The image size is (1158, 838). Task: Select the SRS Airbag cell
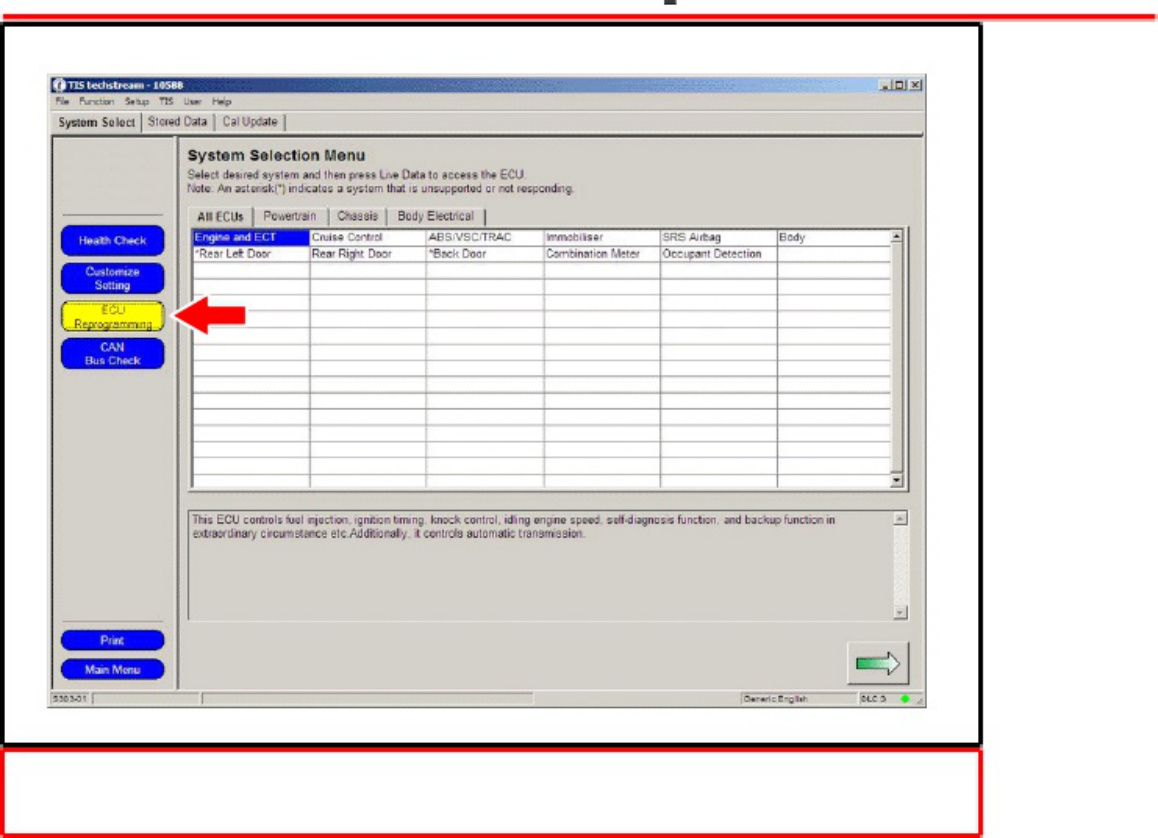coord(718,238)
